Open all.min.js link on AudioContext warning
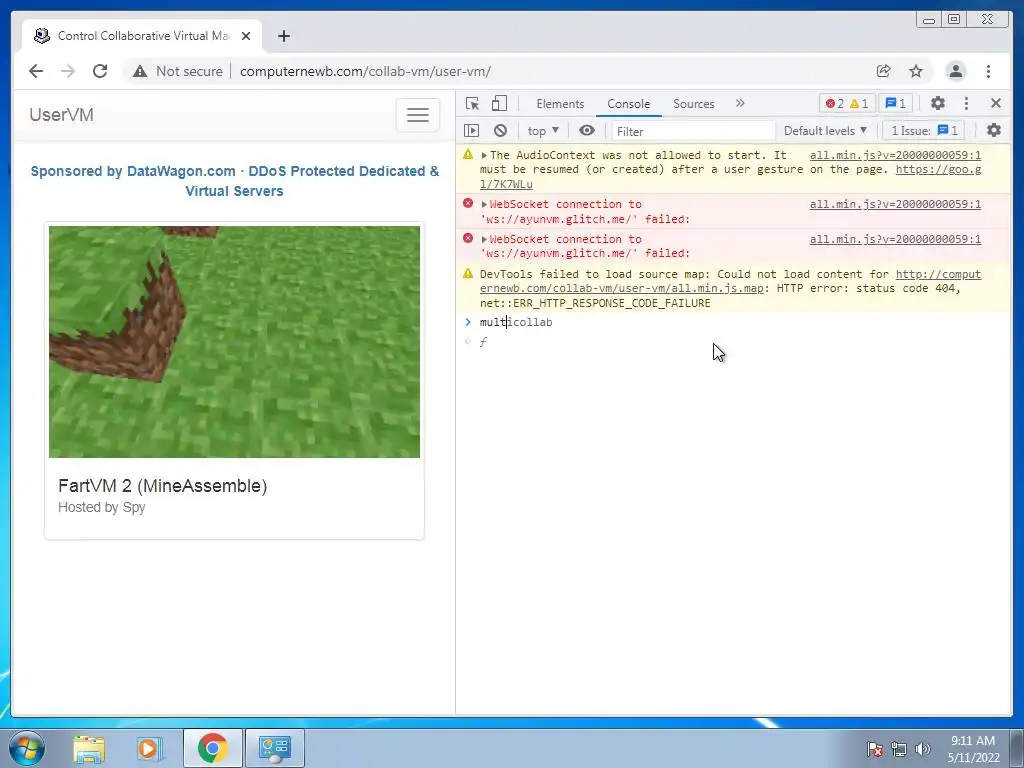Viewport: 1024px width, 768px height. click(x=895, y=155)
